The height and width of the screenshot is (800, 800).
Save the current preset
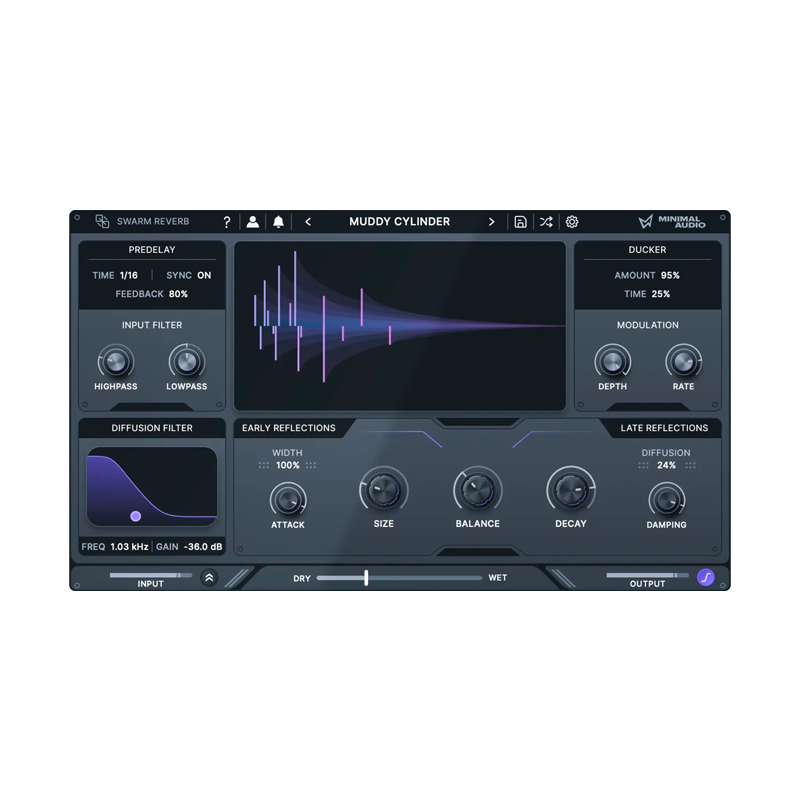(x=520, y=221)
